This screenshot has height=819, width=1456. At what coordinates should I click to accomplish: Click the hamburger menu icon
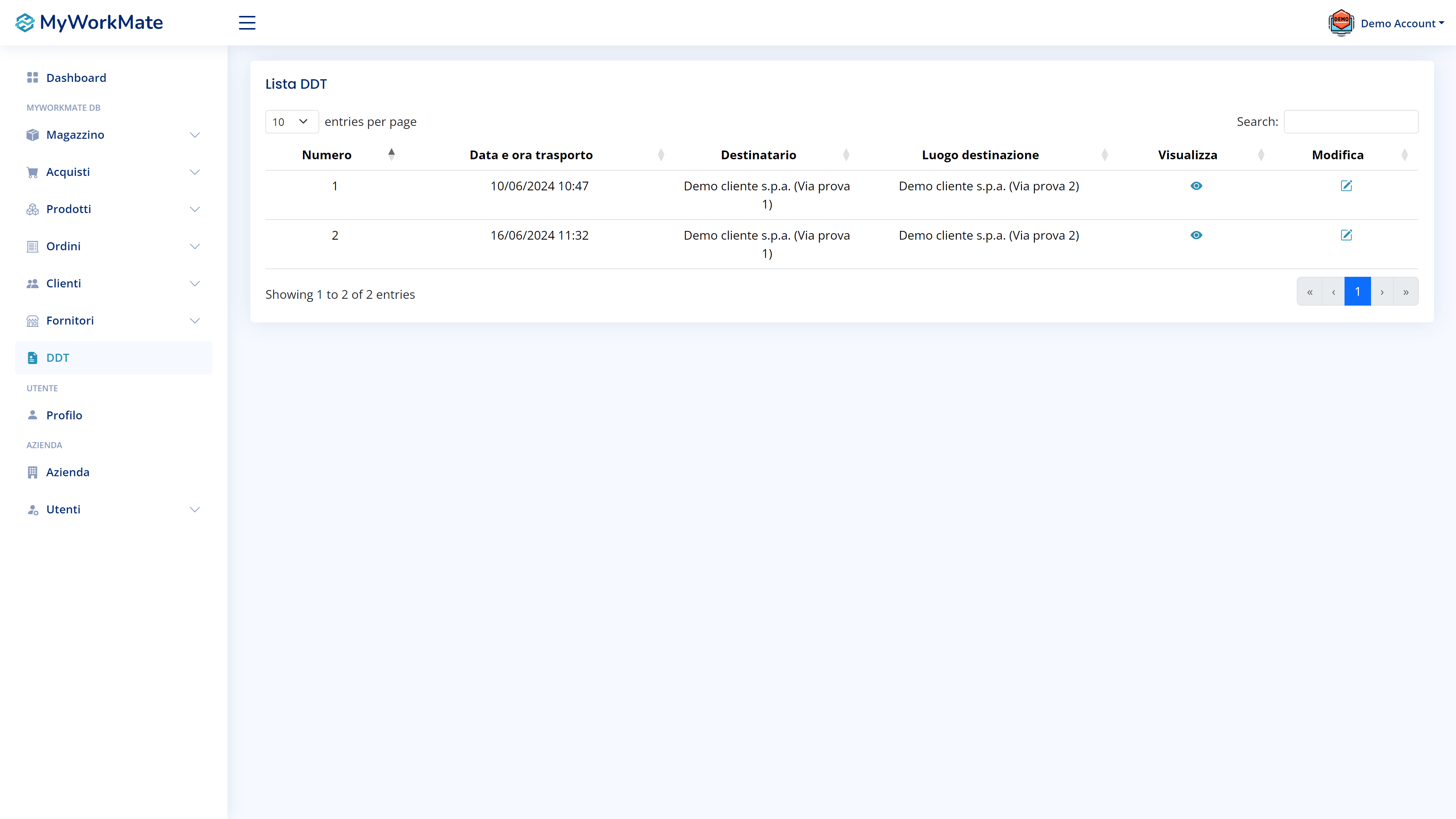(x=247, y=23)
